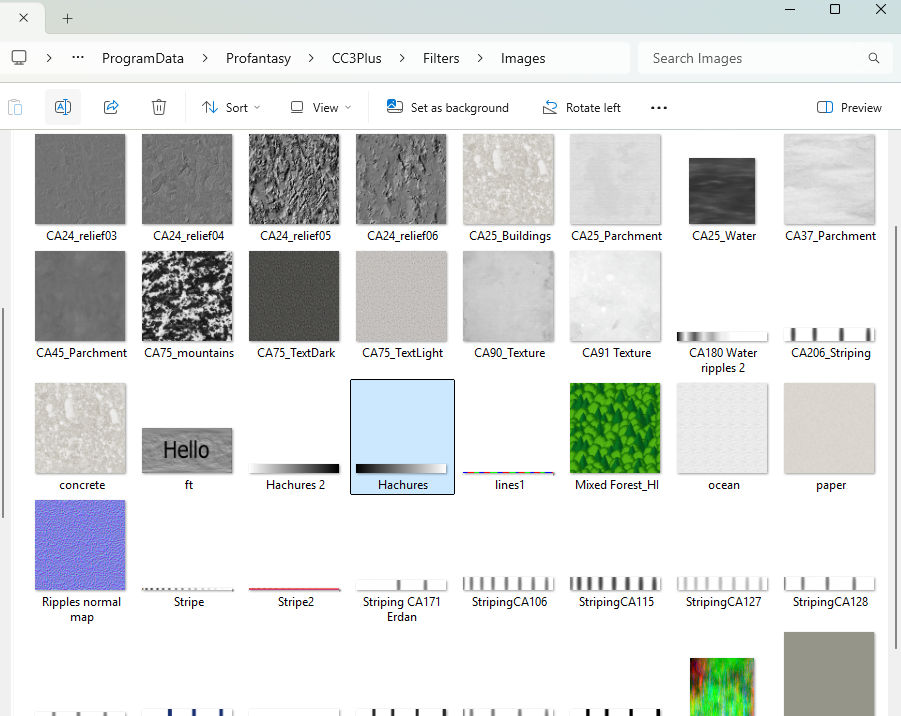Click the Delete trash can icon
This screenshot has width=901, height=716.
click(x=159, y=107)
